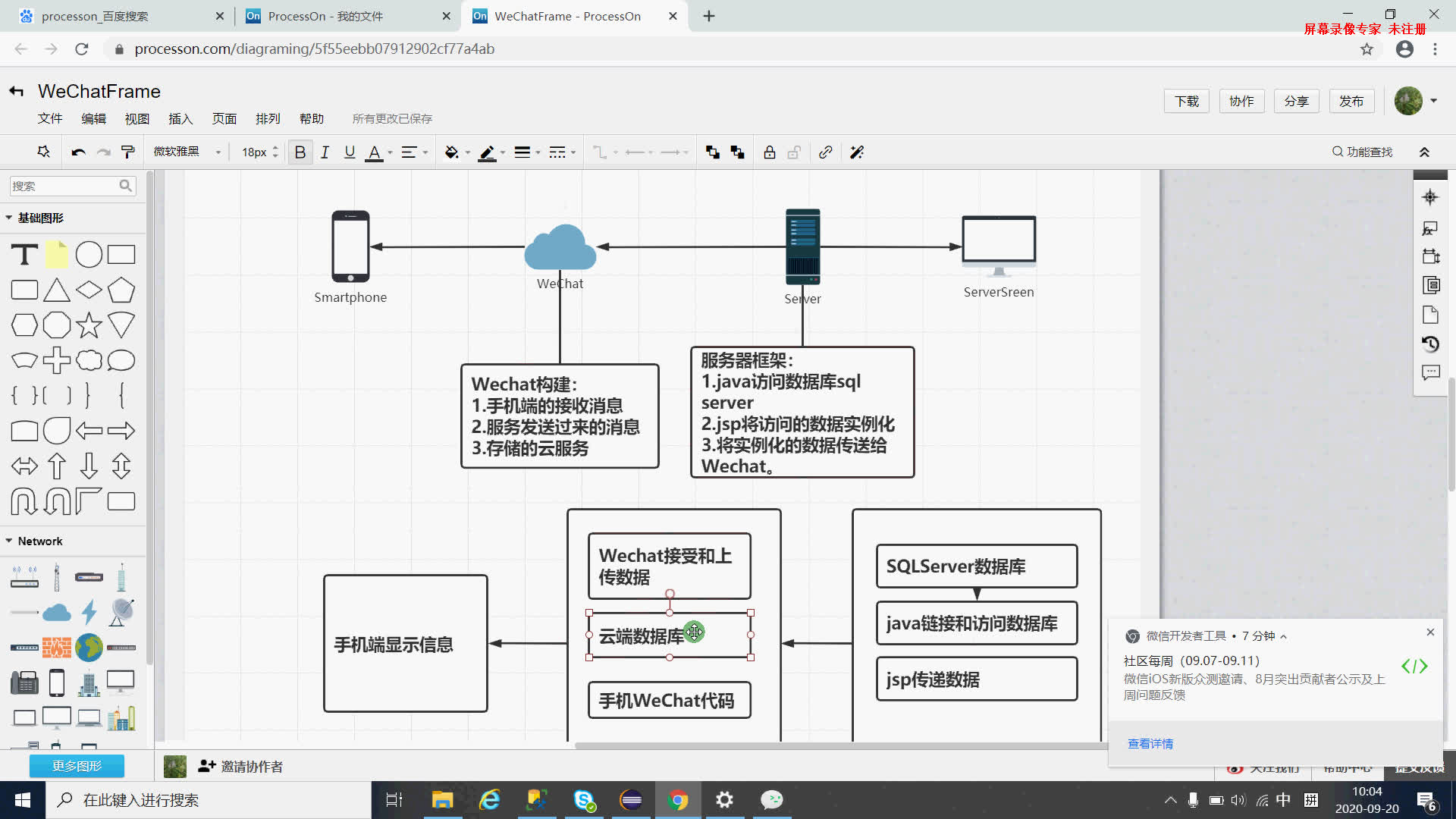Select the firewall brick icon

(56, 648)
